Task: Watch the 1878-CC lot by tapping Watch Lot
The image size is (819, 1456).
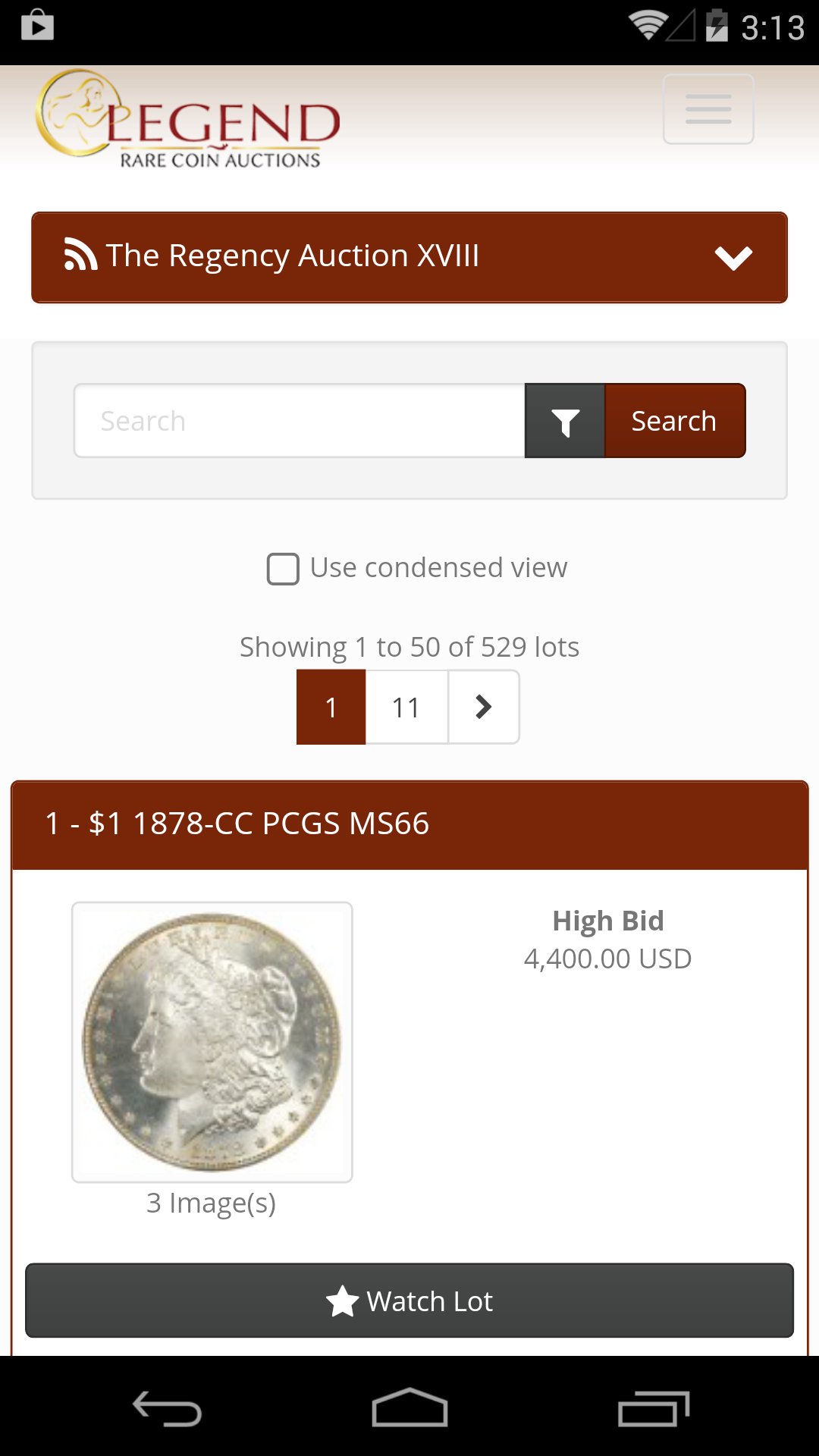Action: coord(409,1300)
